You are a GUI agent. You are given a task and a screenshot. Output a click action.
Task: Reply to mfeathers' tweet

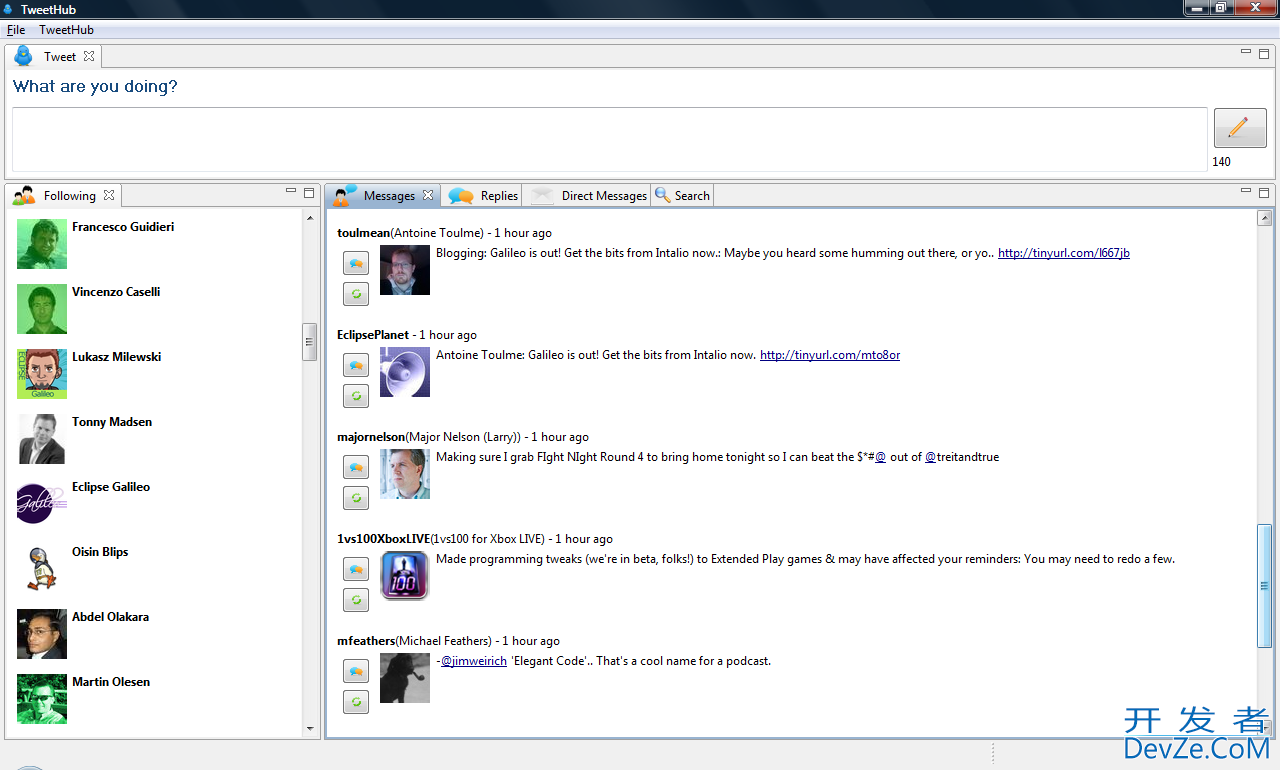[x=356, y=671]
